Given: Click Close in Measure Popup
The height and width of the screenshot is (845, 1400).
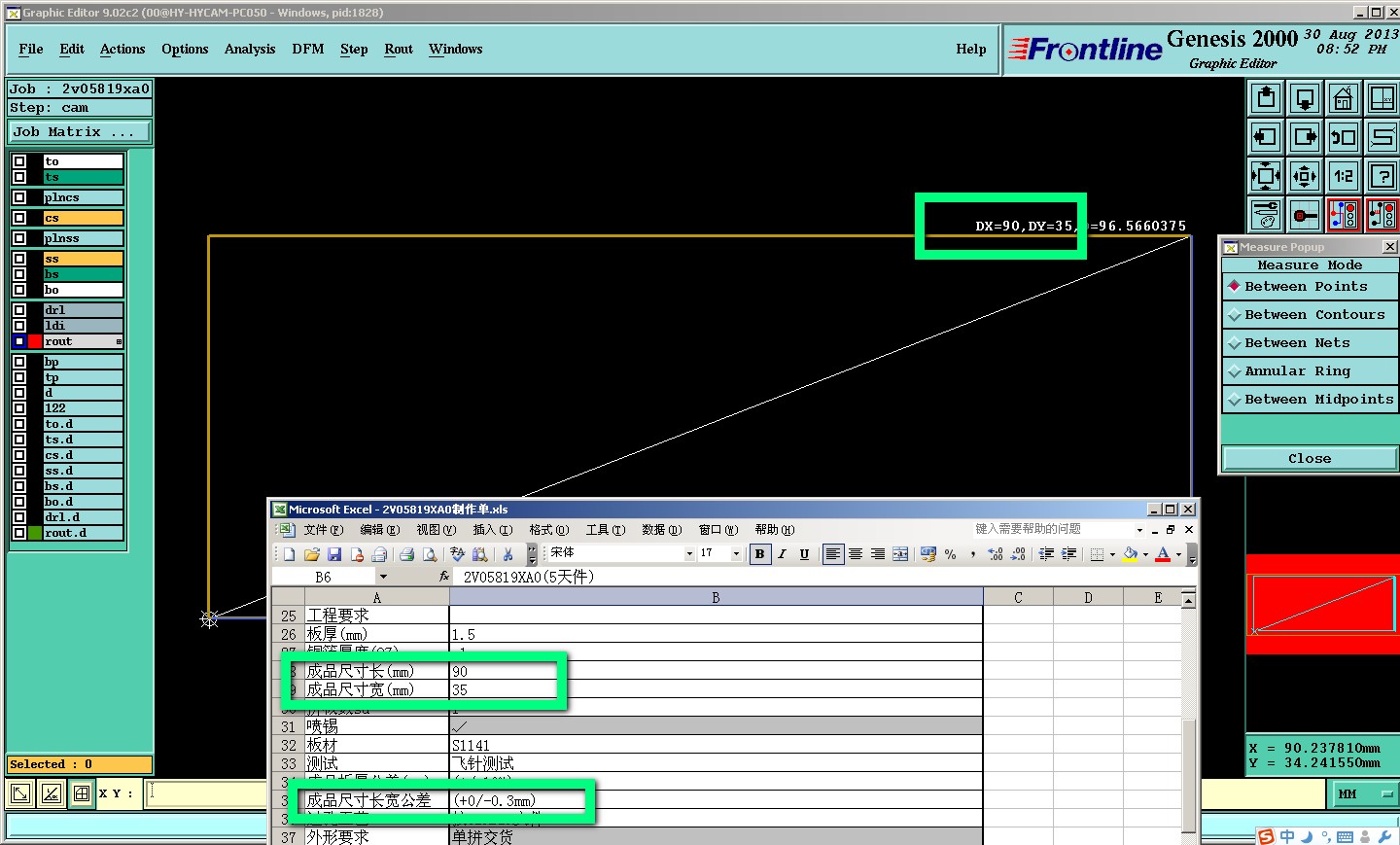Looking at the screenshot, I should (x=1310, y=459).
